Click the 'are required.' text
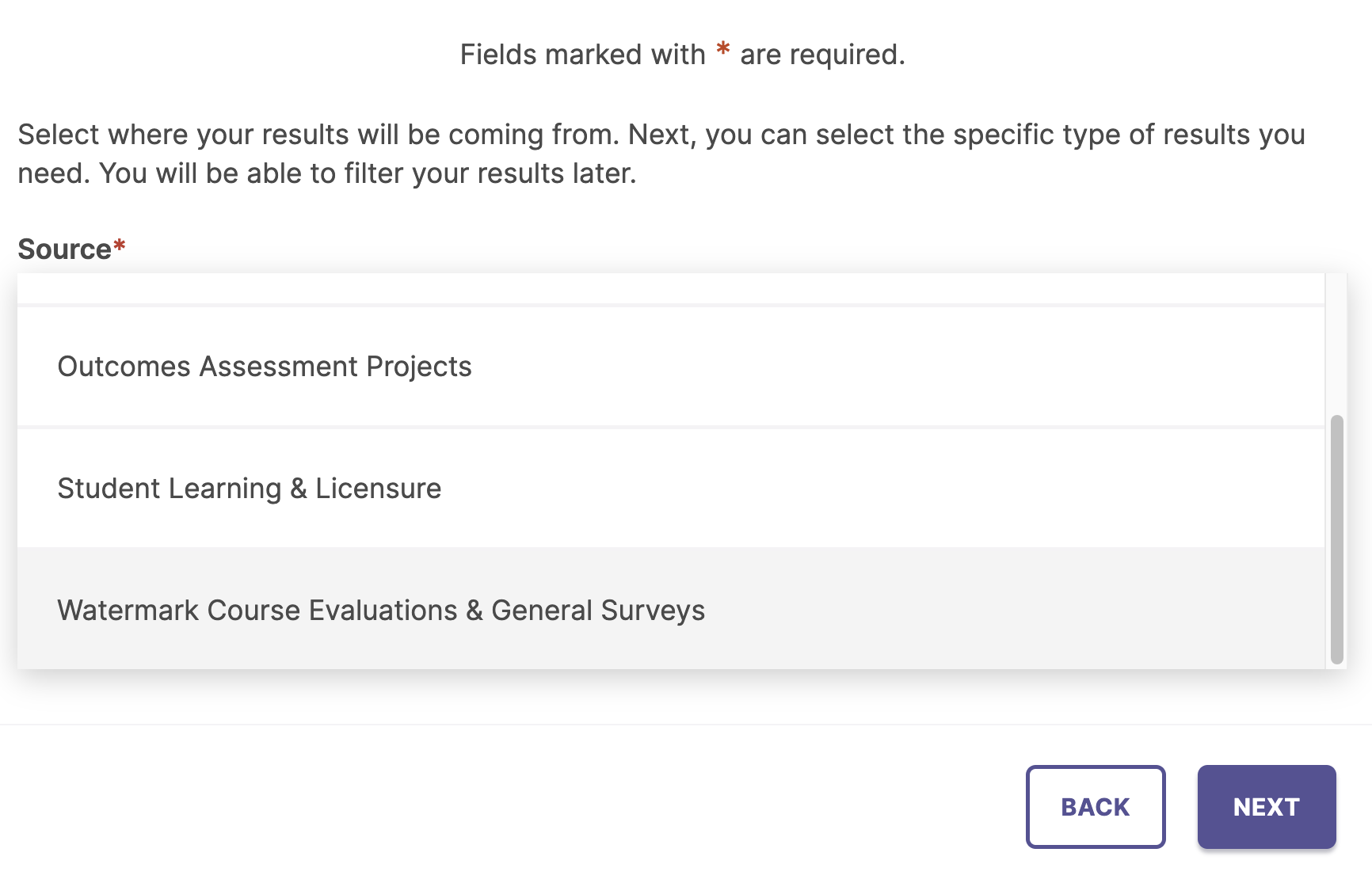This screenshot has height=879, width=1372. click(822, 55)
